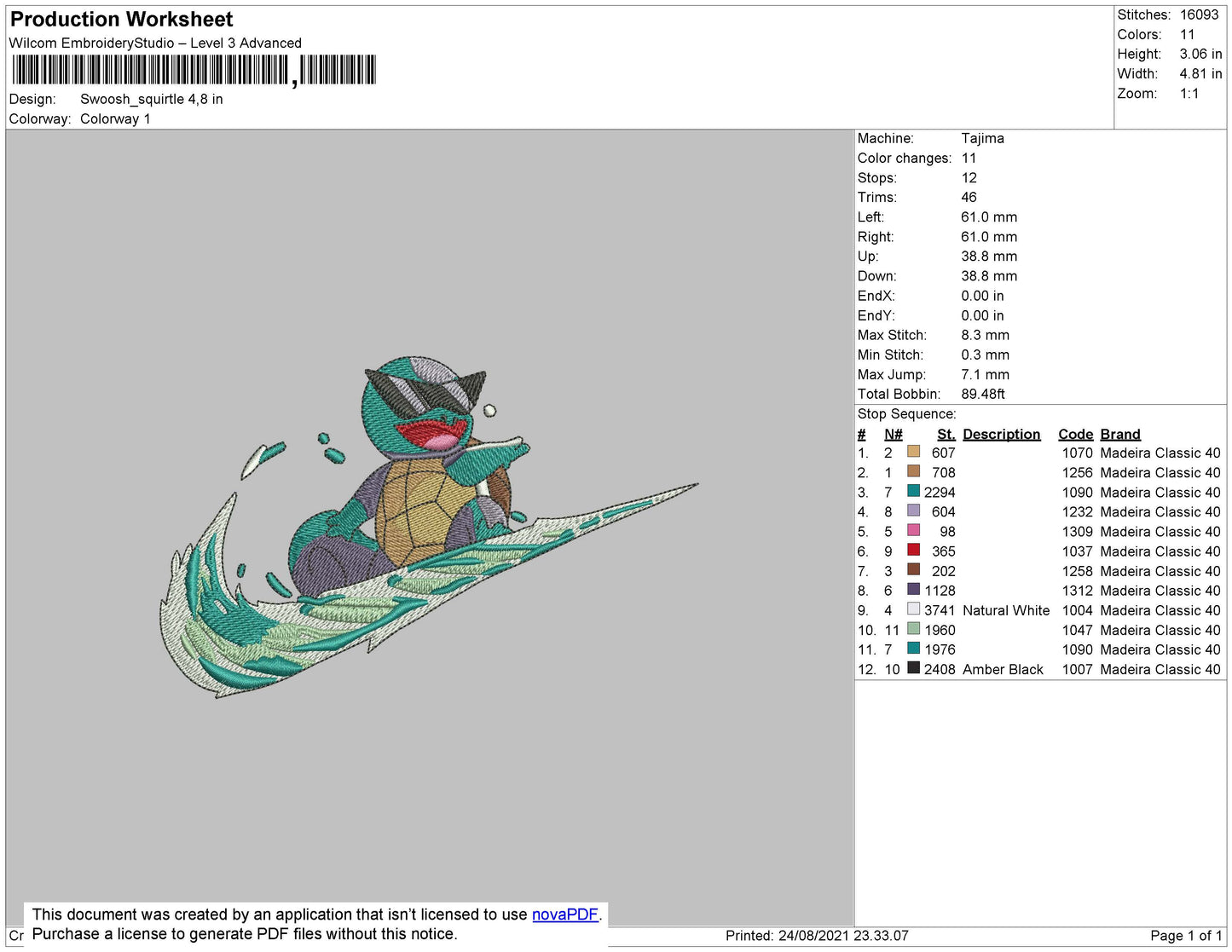Pick the pink swatch for thread code 1309
The image size is (1232, 952).
913,531
